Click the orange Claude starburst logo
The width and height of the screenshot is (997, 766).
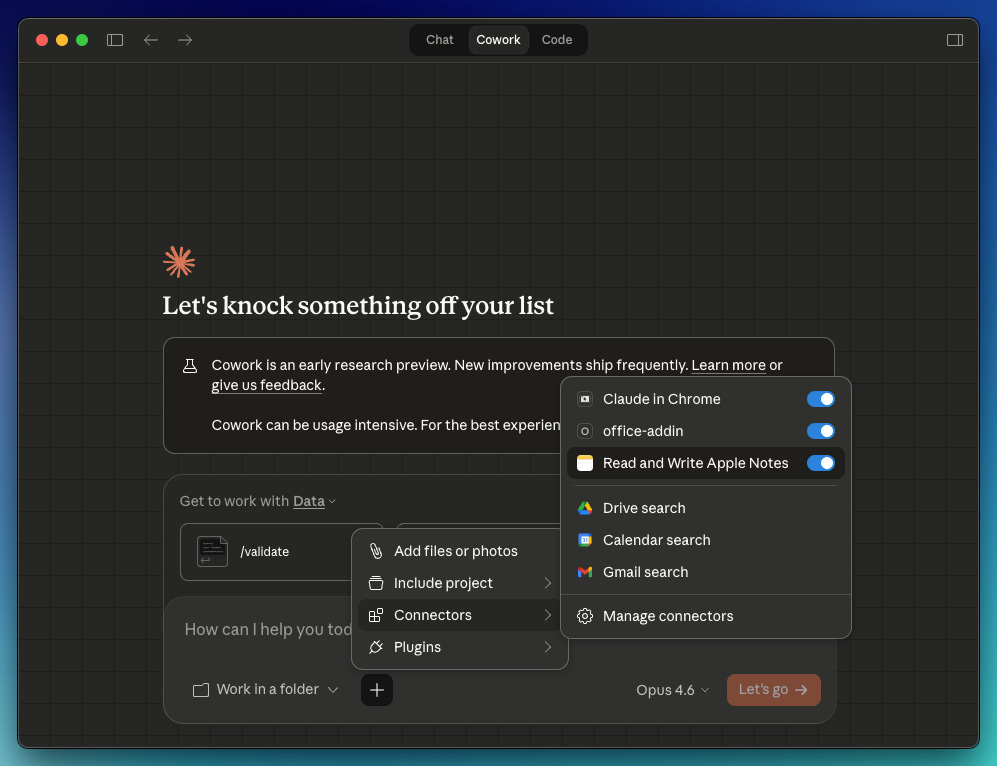[x=179, y=262]
